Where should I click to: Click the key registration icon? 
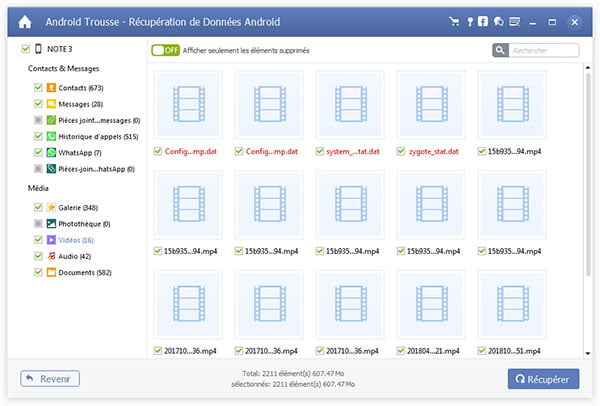coord(468,21)
